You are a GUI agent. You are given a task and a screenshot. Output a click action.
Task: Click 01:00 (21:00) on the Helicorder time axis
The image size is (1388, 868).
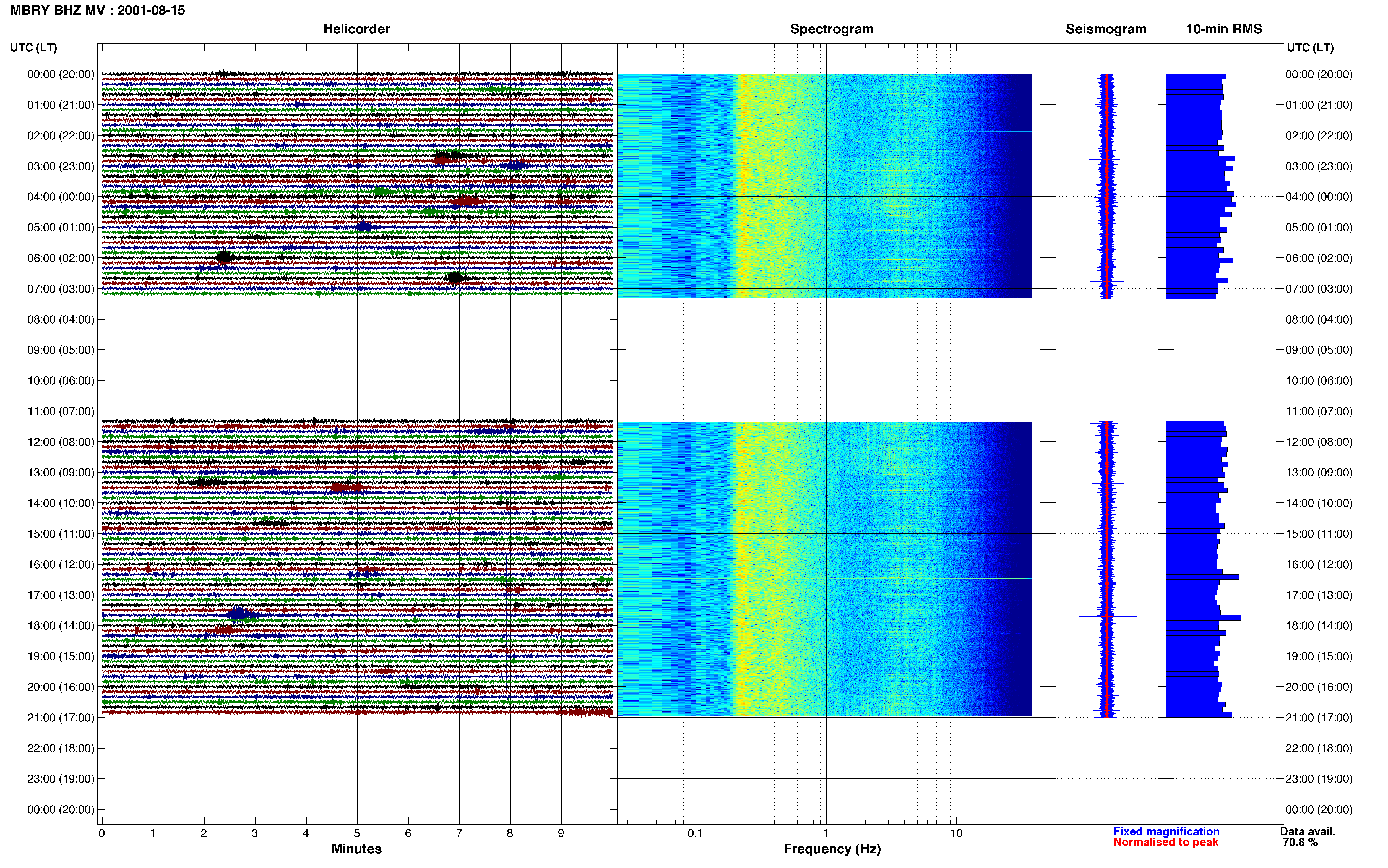[61, 105]
